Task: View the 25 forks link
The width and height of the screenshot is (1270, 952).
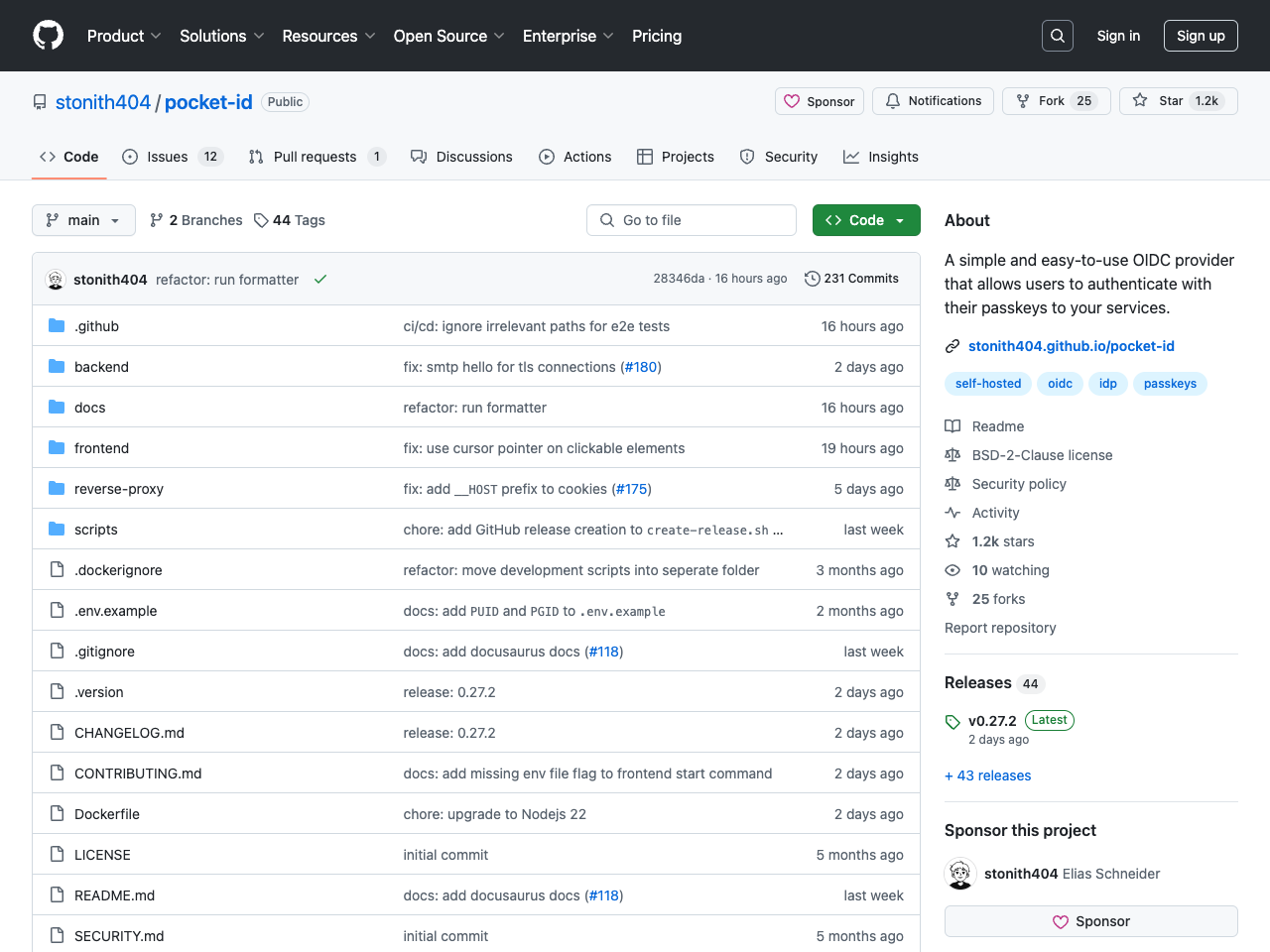Action: tap(985, 599)
